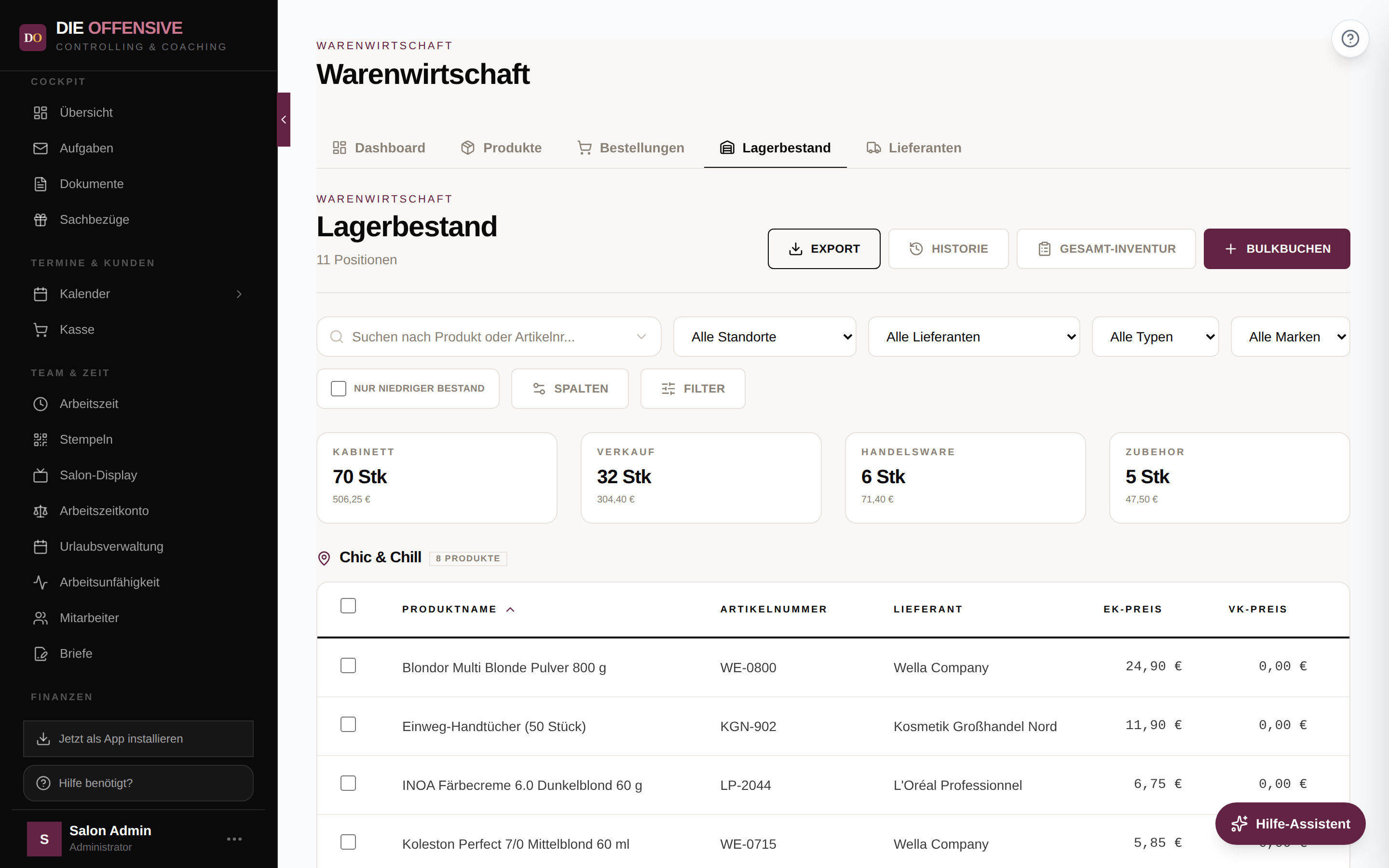The image size is (1389, 868).
Task: Select the INOA Färbecreme row checkbox
Action: (348, 783)
